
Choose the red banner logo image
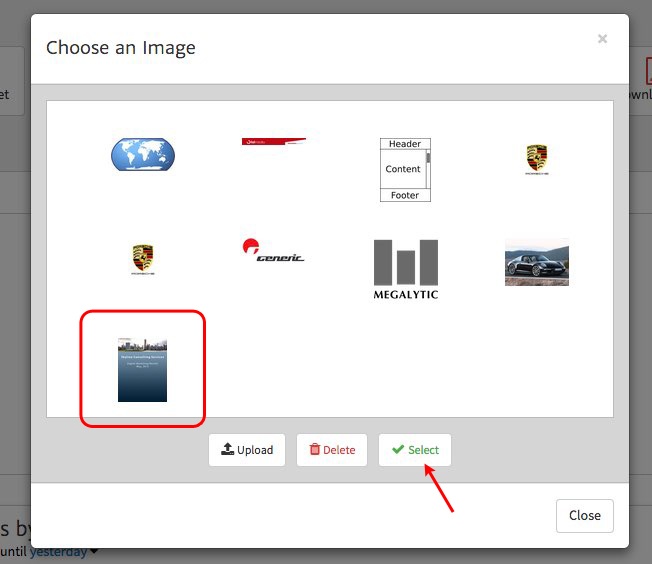[273, 142]
